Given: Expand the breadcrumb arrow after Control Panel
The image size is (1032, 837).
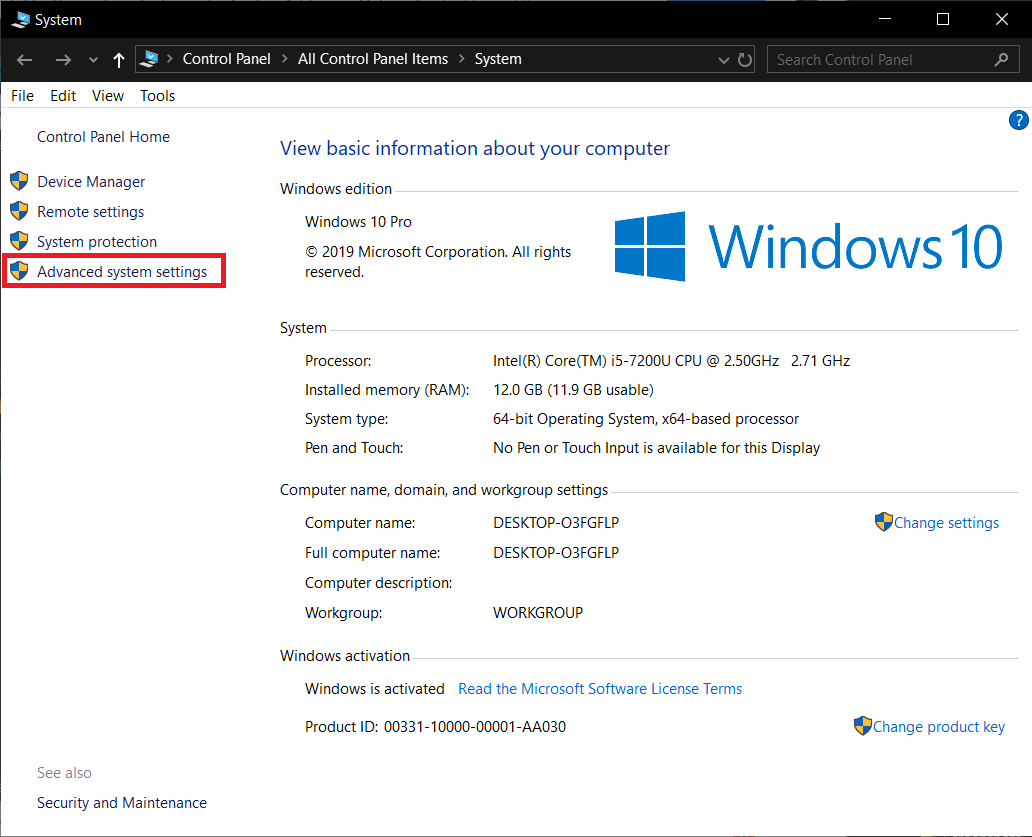Looking at the screenshot, I should pos(283,58).
